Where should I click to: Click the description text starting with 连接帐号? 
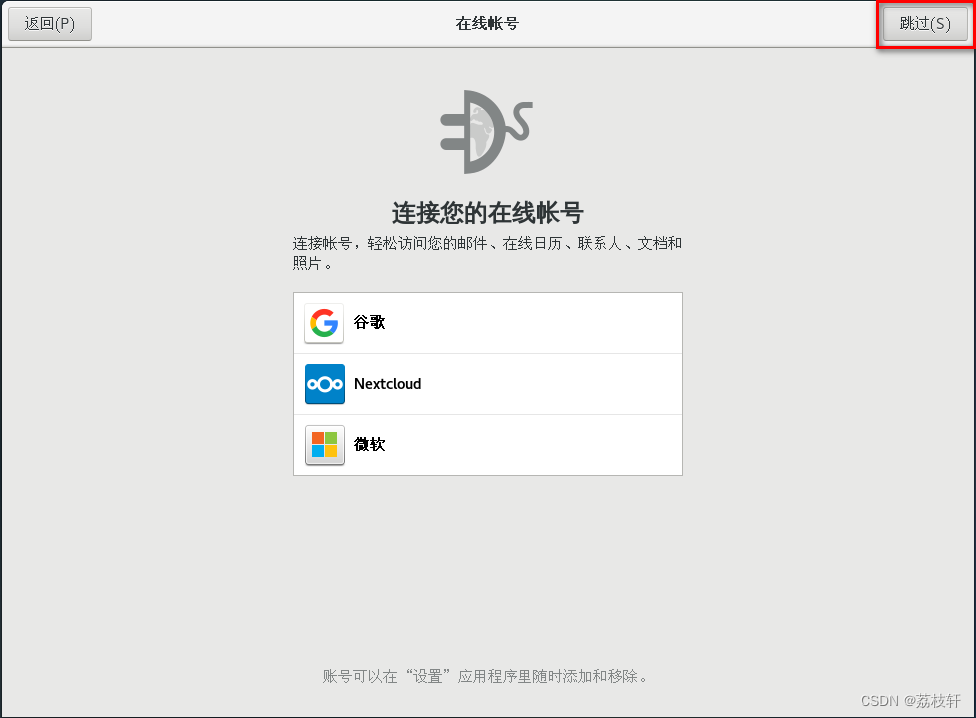tap(487, 253)
